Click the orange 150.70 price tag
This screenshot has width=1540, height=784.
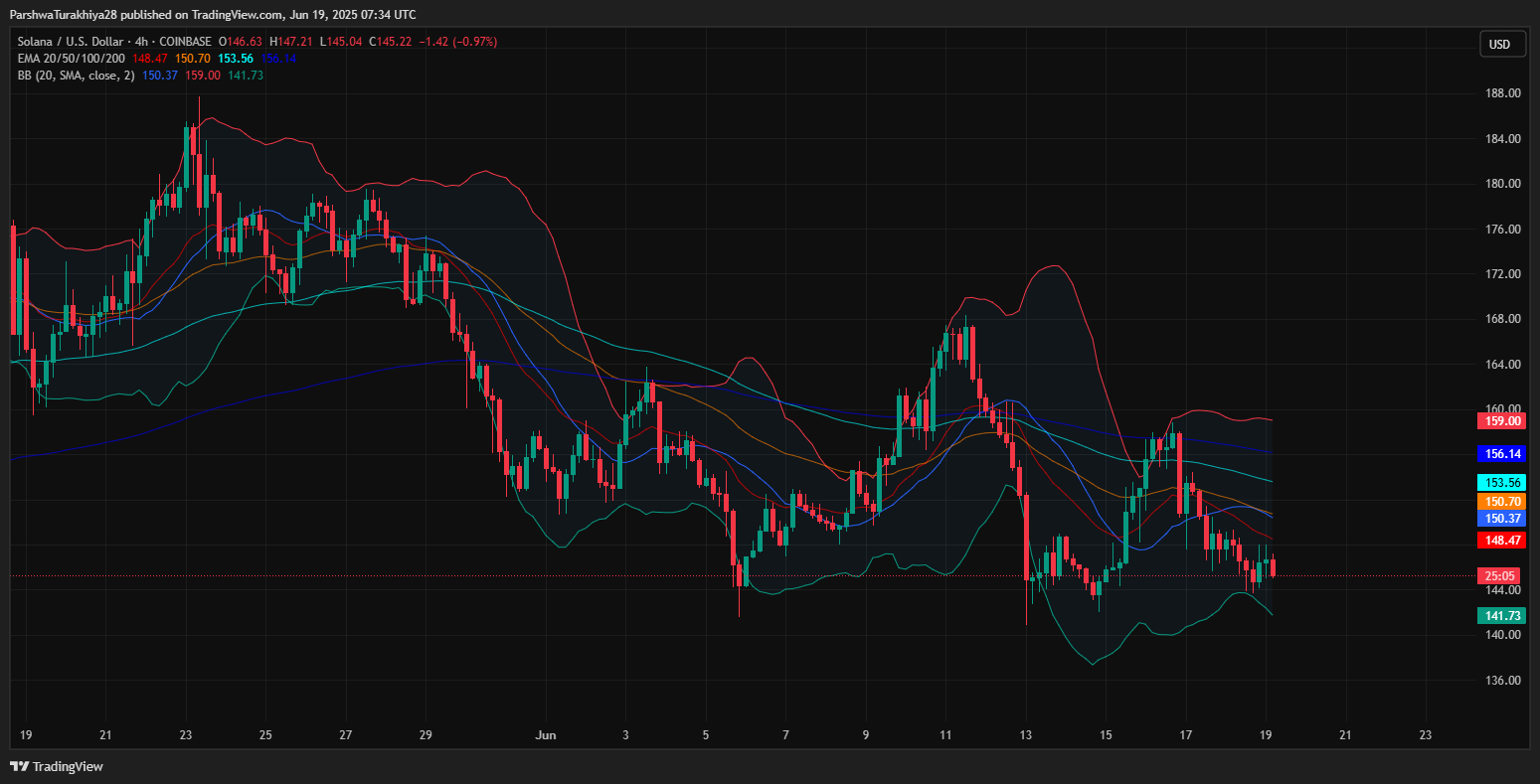pos(1502,502)
